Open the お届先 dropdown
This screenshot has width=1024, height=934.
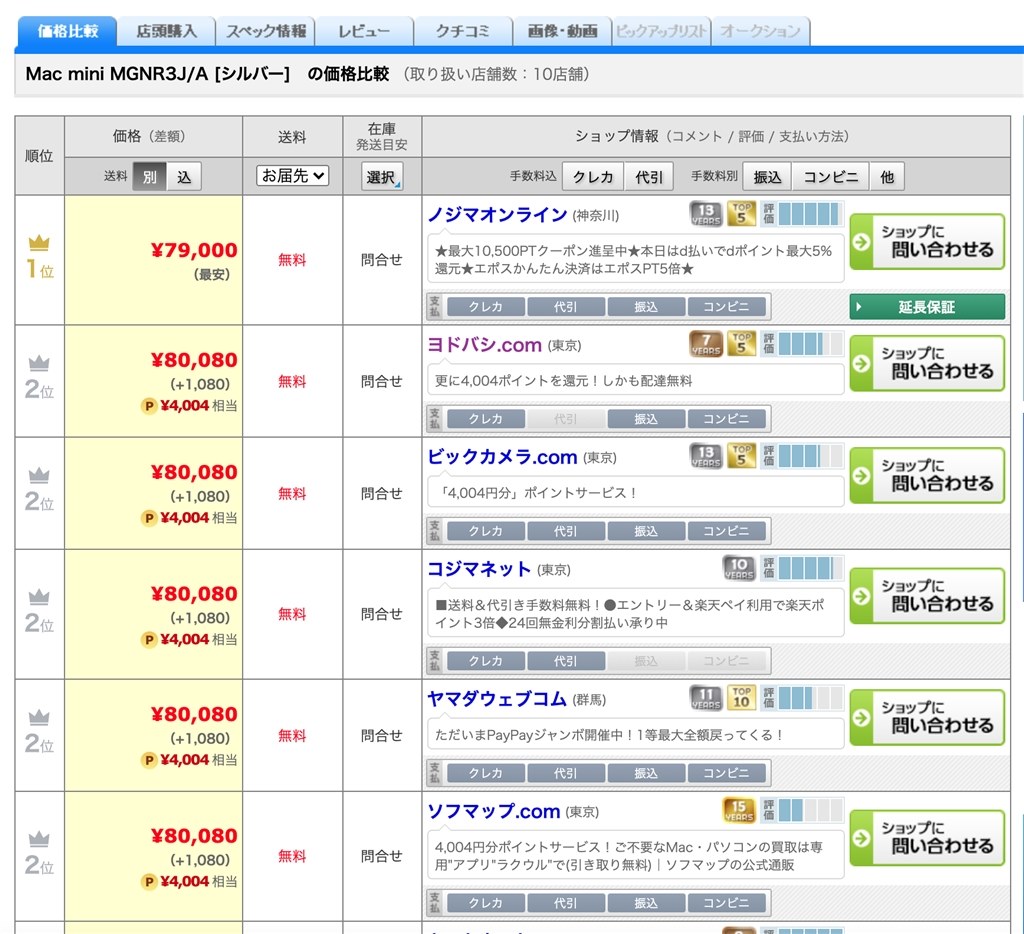[x=292, y=176]
